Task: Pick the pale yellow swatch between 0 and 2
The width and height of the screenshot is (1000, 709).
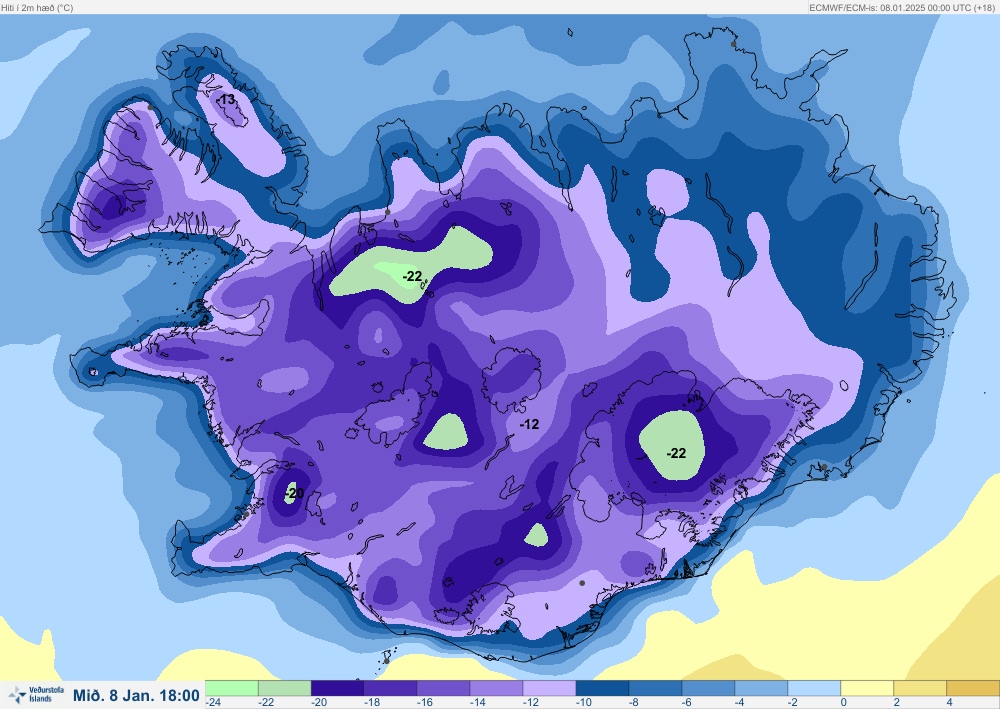Action: (x=867, y=688)
